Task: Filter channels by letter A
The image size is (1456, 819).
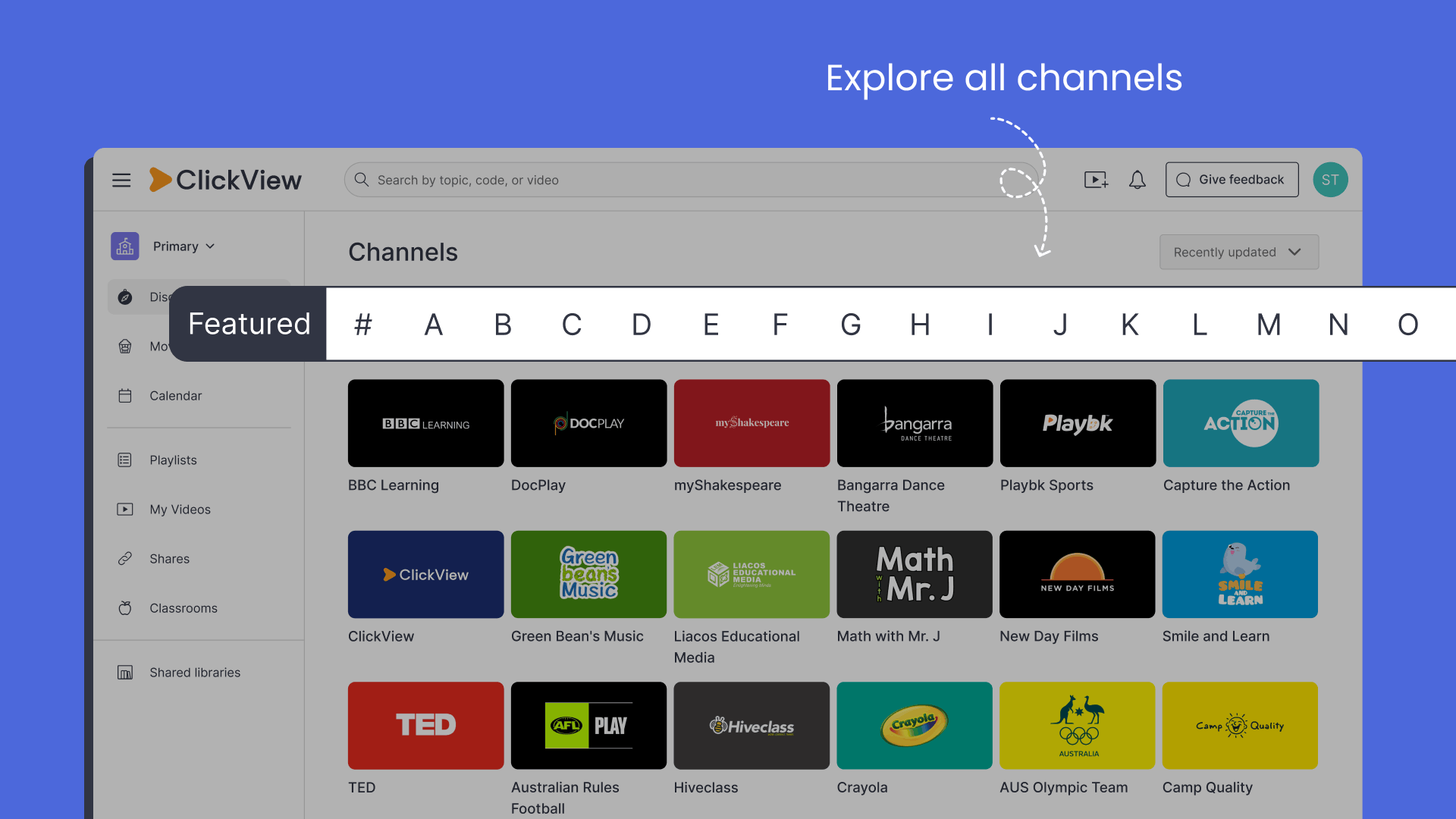Action: click(433, 325)
